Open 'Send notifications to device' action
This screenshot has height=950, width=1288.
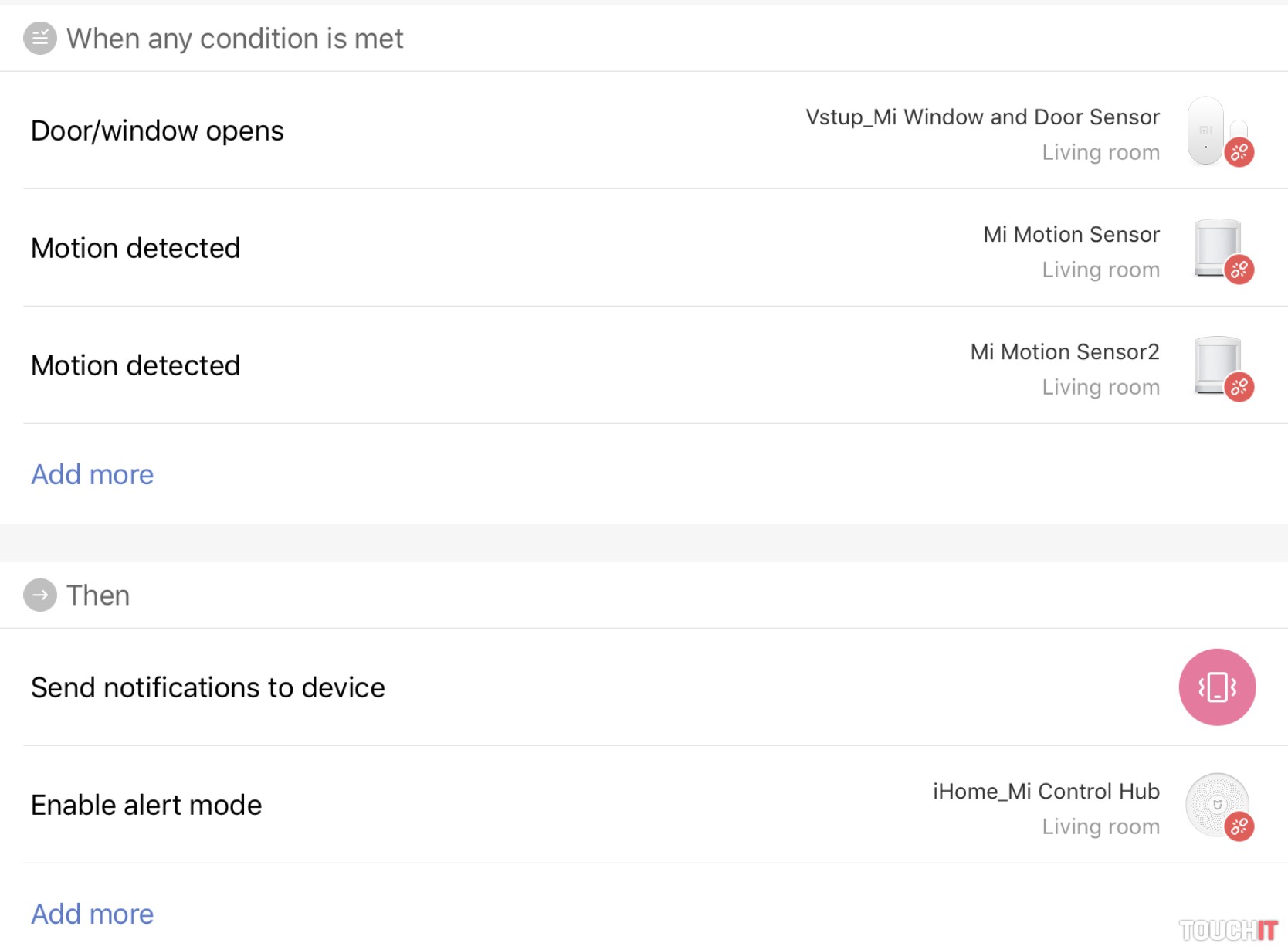pyautogui.click(x=208, y=688)
